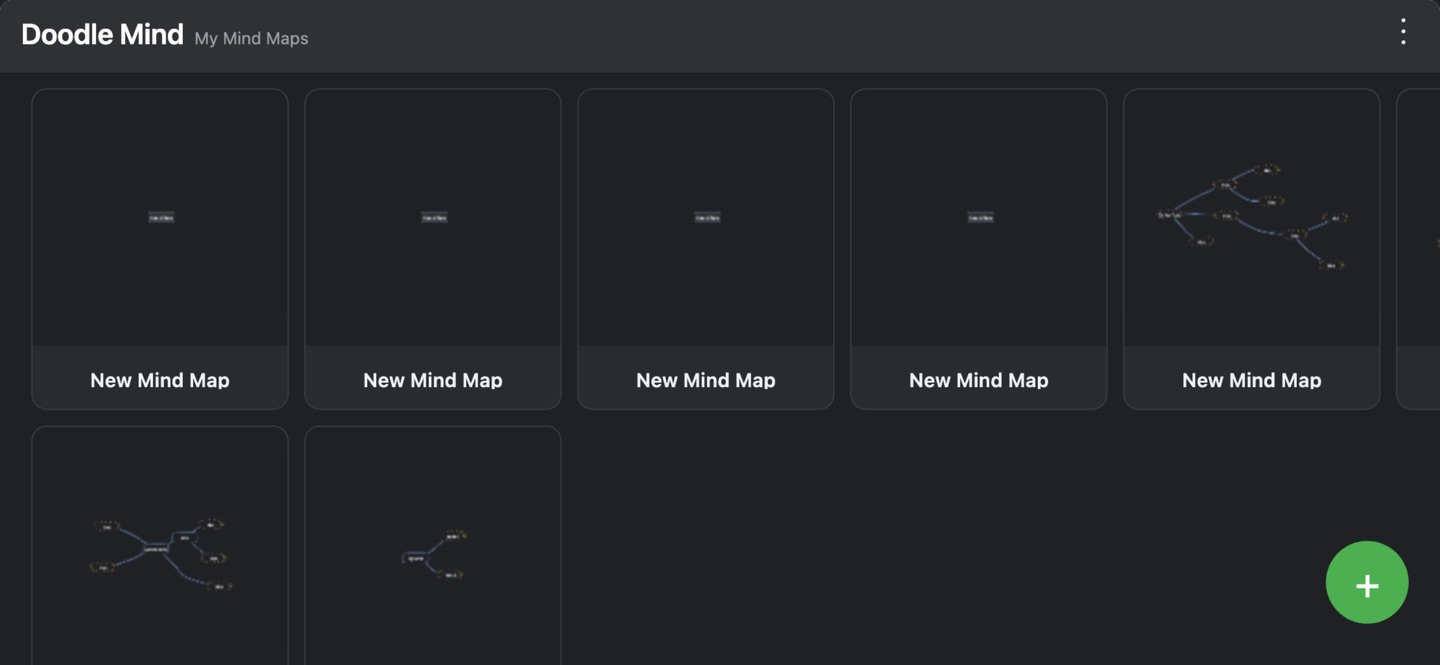Open the bottom-row mind map thumbnail with five branches

tap(160, 546)
